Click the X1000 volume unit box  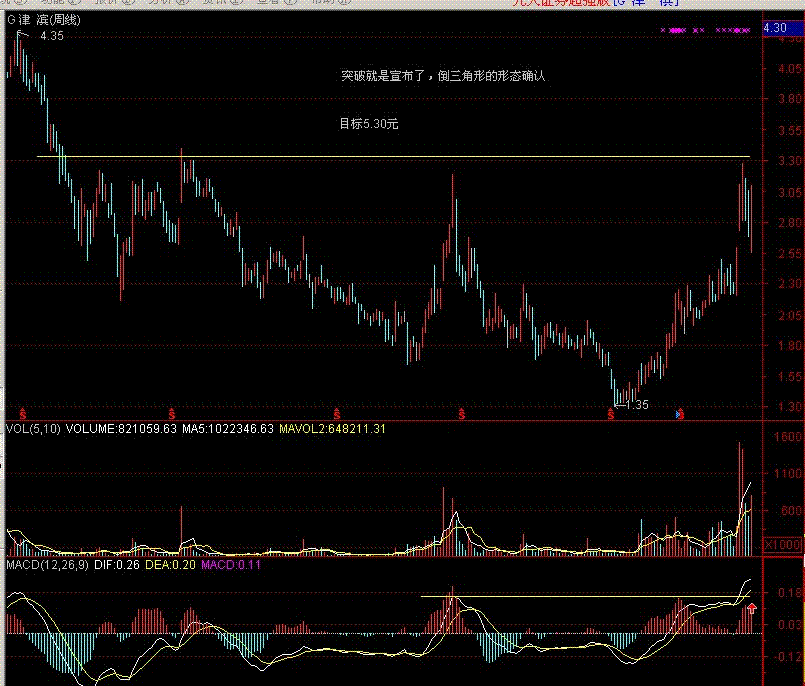[x=783, y=544]
